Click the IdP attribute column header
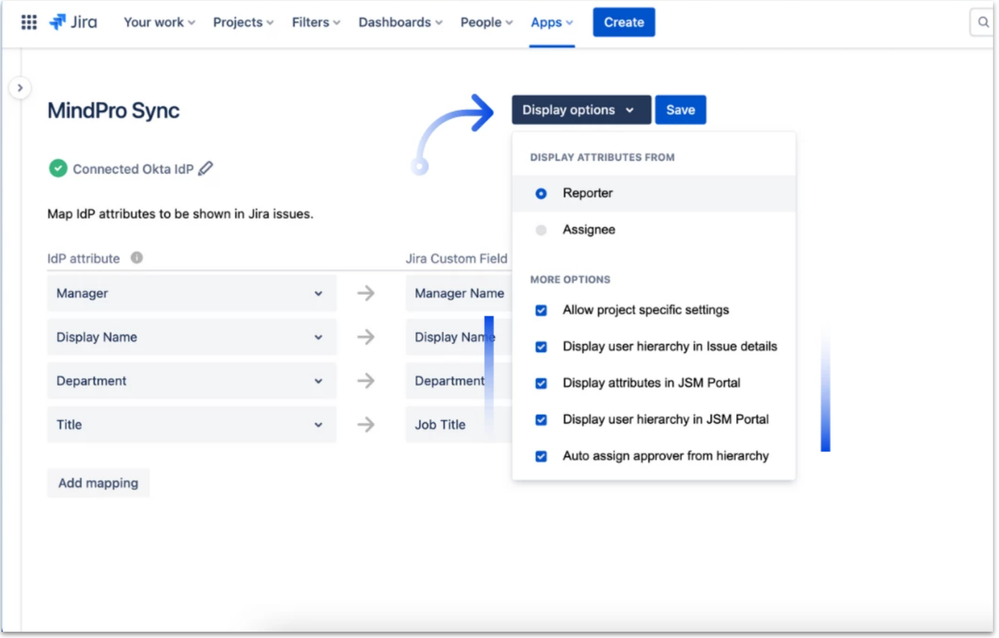999x638 pixels. [83, 258]
